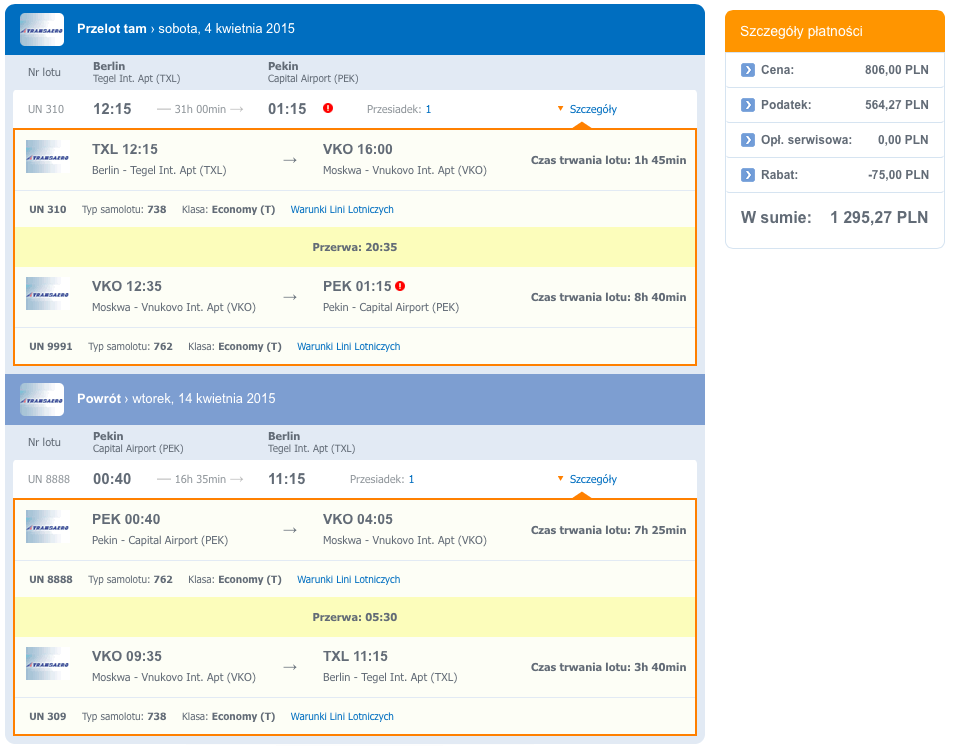The width and height of the screenshot is (954, 751).
Task: Click orange triangle beside return Szczegóły
Action: click(x=560, y=478)
